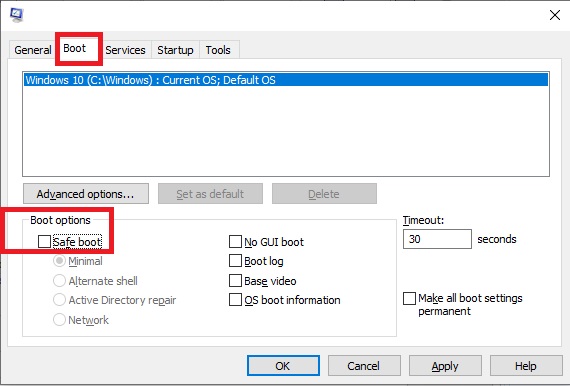Switch to the General tab
The width and height of the screenshot is (570, 386).
pos(32,50)
